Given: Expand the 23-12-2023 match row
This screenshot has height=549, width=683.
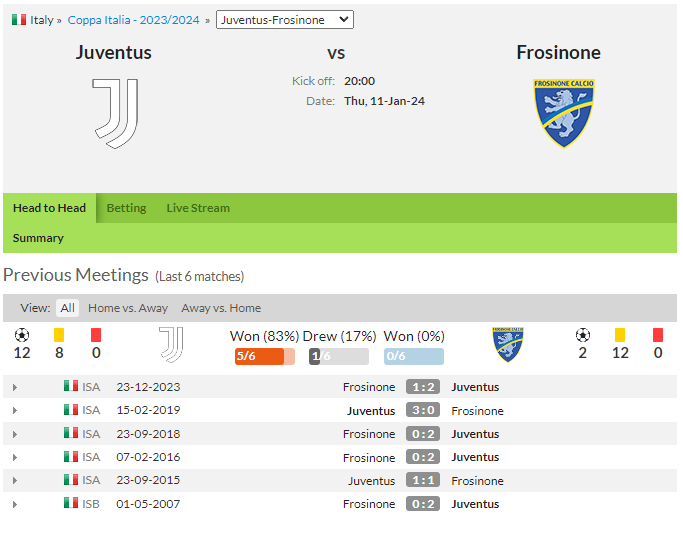Looking at the screenshot, I should (15, 387).
